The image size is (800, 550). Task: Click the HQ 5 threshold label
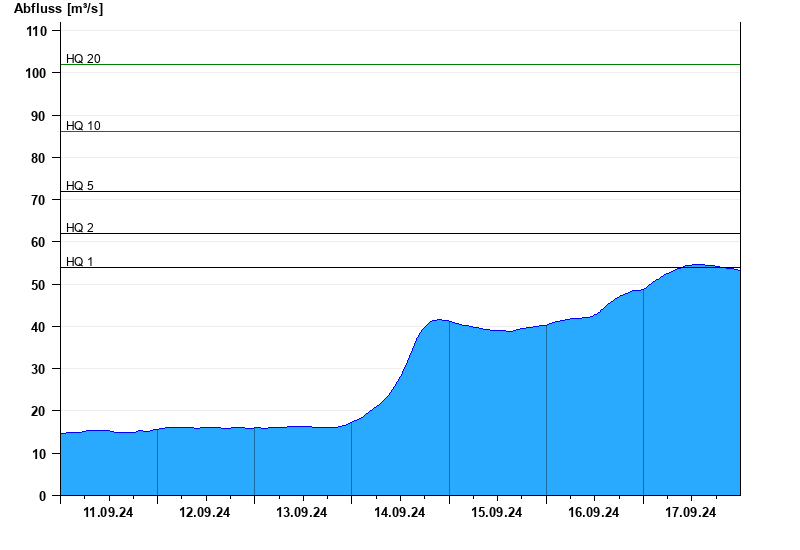pos(80,186)
